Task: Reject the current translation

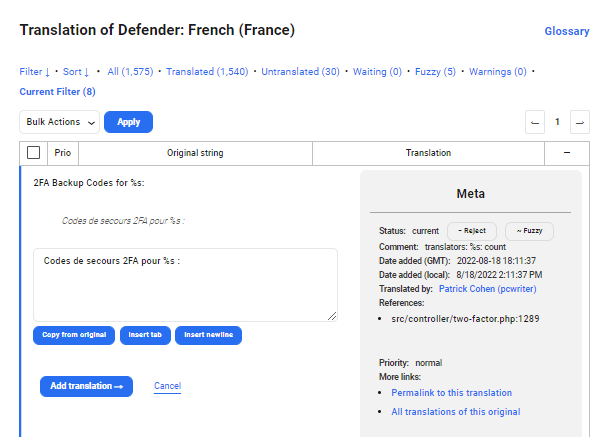Action: click(472, 231)
